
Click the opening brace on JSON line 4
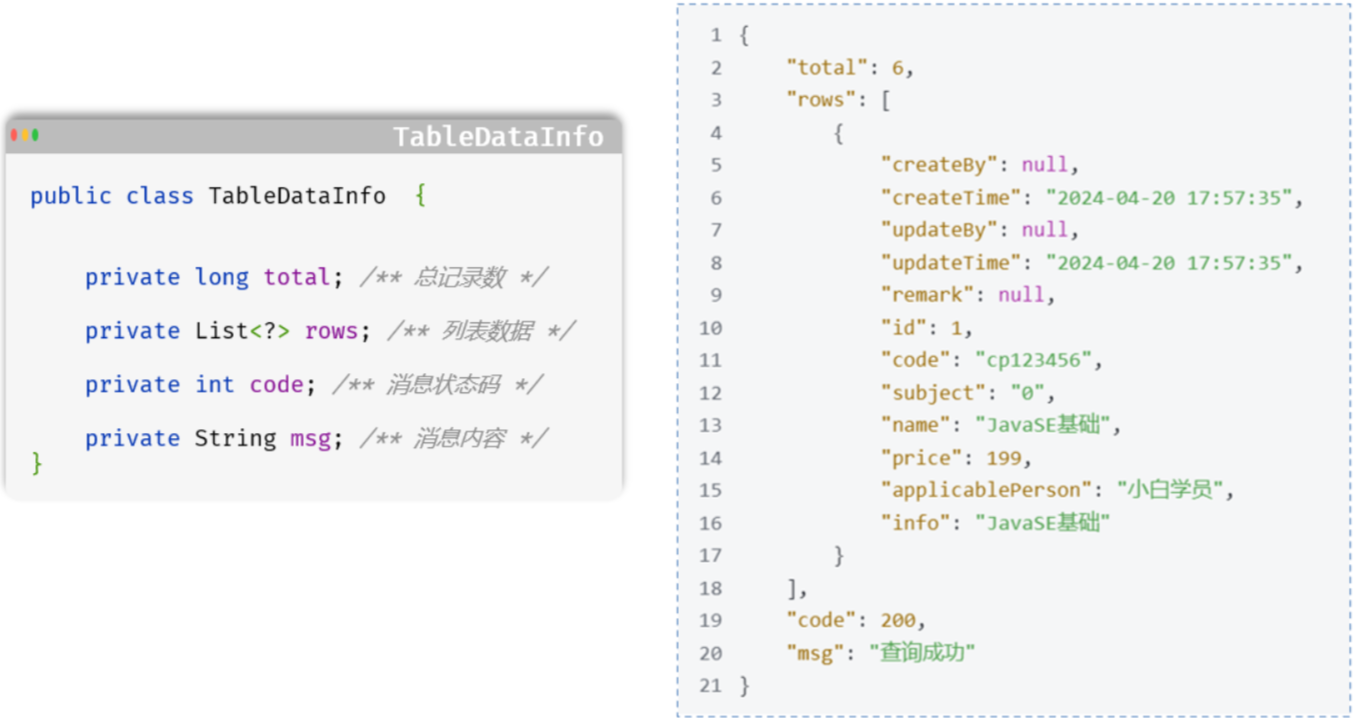coord(838,133)
